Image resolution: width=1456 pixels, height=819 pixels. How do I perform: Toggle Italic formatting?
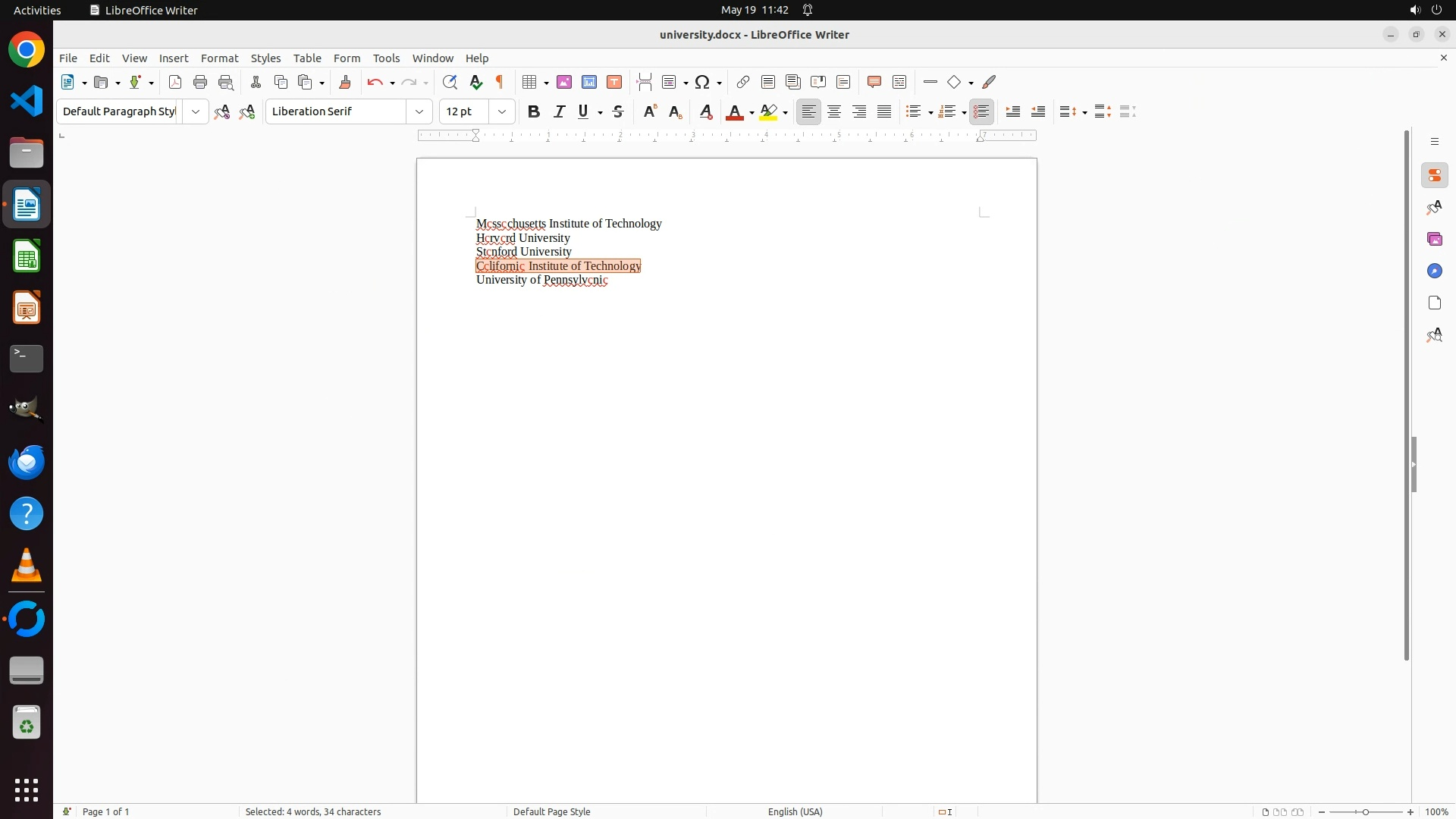(560, 112)
